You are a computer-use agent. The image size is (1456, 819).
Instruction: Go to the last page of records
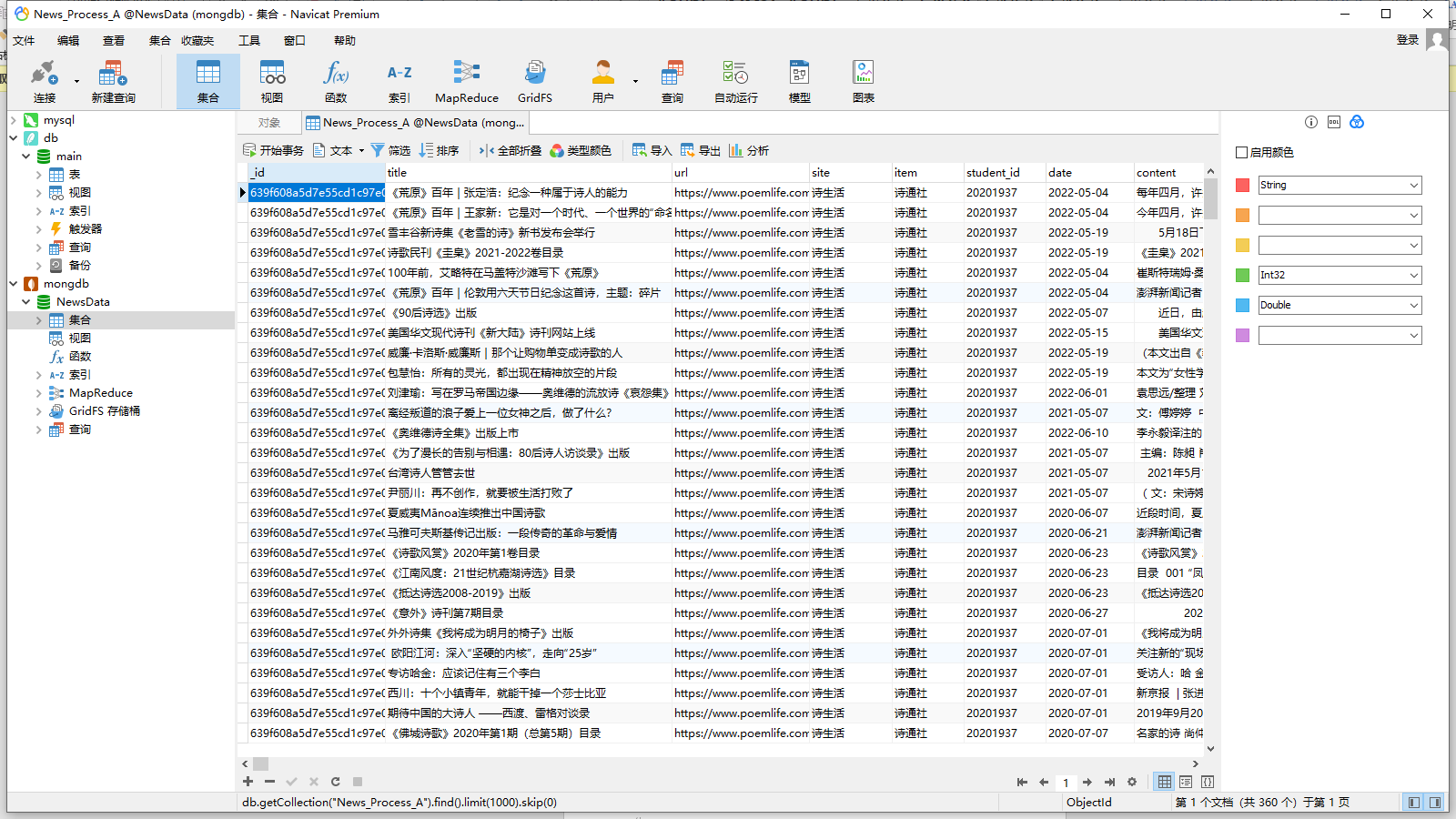click(1109, 782)
